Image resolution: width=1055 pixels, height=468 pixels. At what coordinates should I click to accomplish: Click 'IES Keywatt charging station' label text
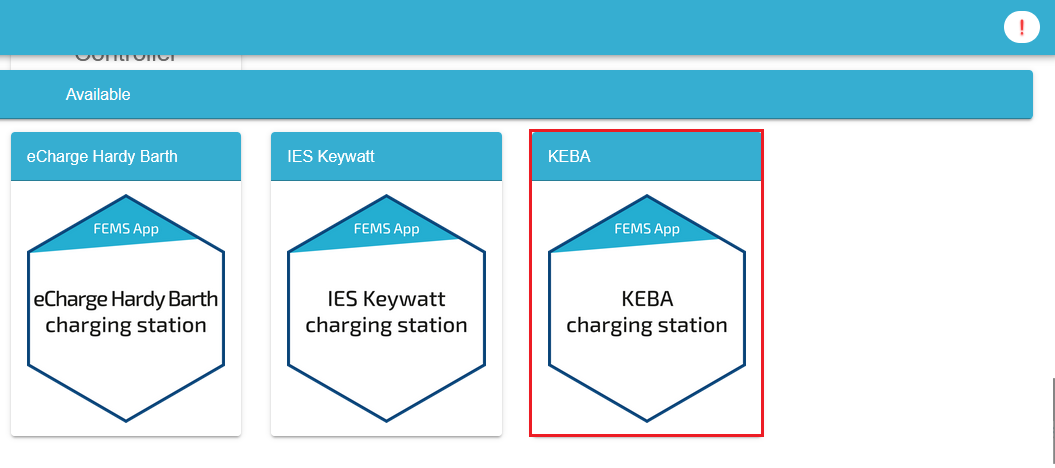point(386,312)
